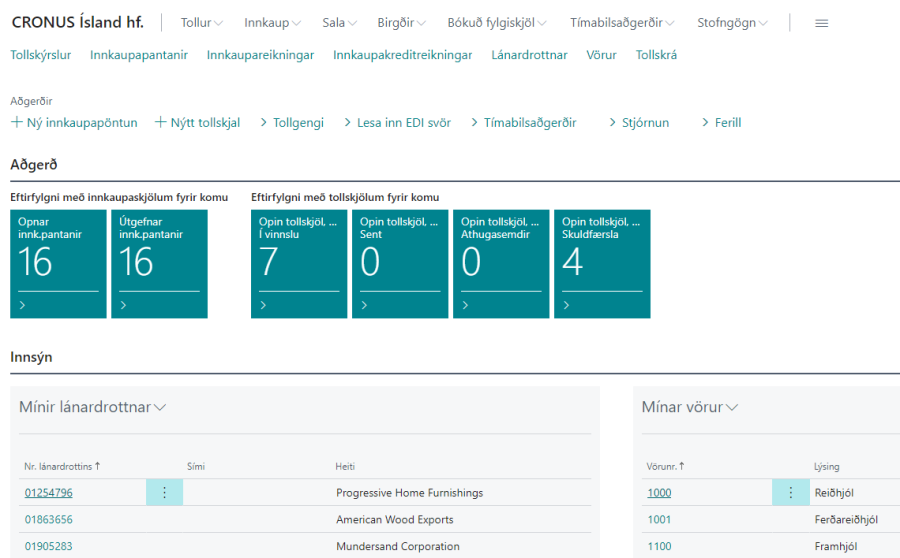Open the three-dot menu for lánardrottinn 01254796

[164, 492]
